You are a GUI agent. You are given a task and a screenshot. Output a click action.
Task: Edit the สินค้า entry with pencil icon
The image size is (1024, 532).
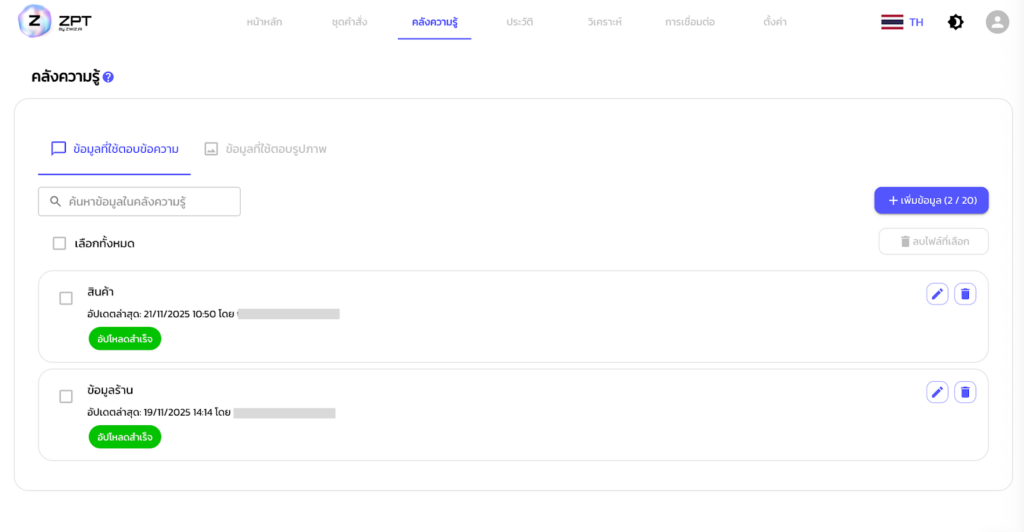click(x=937, y=293)
